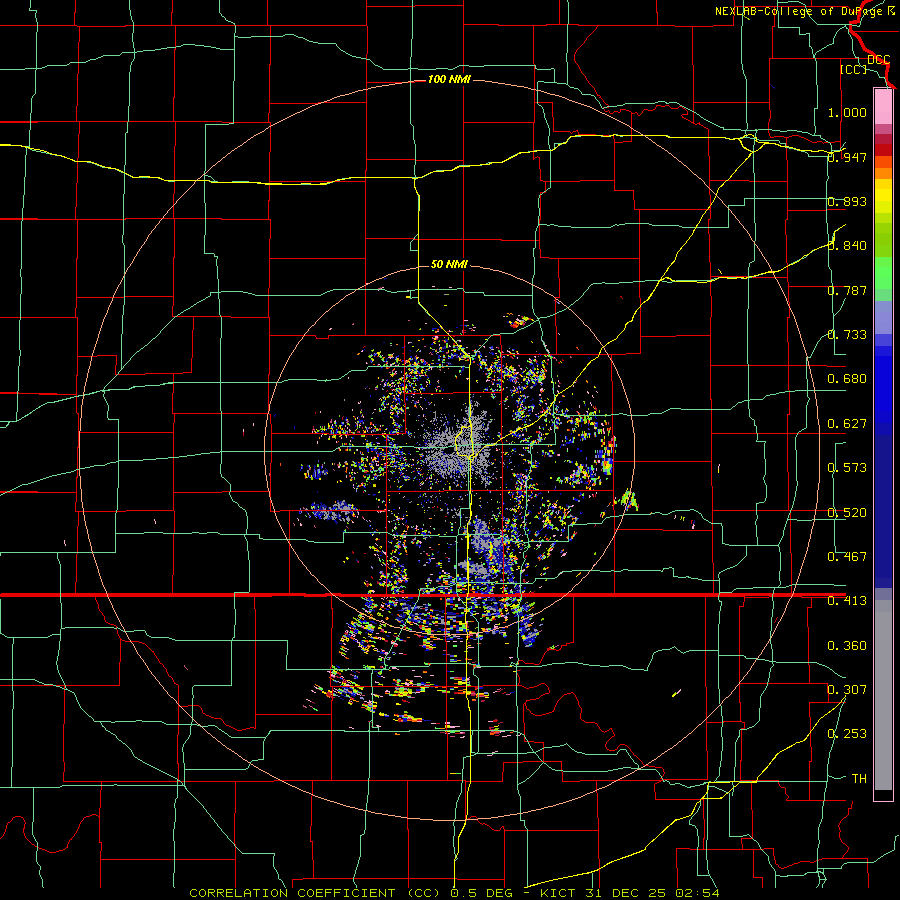The image size is (900, 900).
Task: Select the 0.467 scale value
Action: 847,557
